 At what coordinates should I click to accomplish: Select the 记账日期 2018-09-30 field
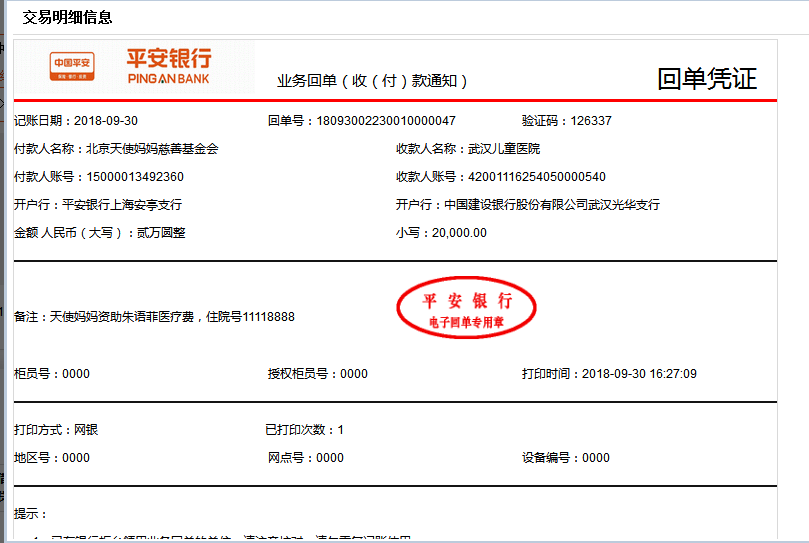[x=76, y=121]
